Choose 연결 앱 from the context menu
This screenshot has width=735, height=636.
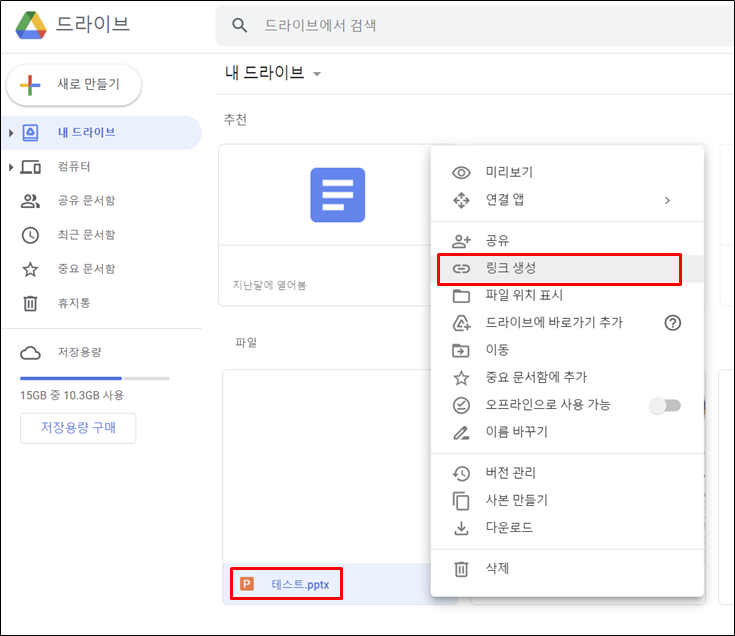567,200
